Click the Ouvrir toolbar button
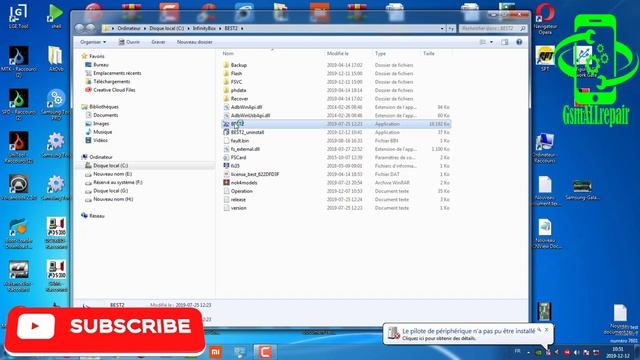 [x=129, y=42]
